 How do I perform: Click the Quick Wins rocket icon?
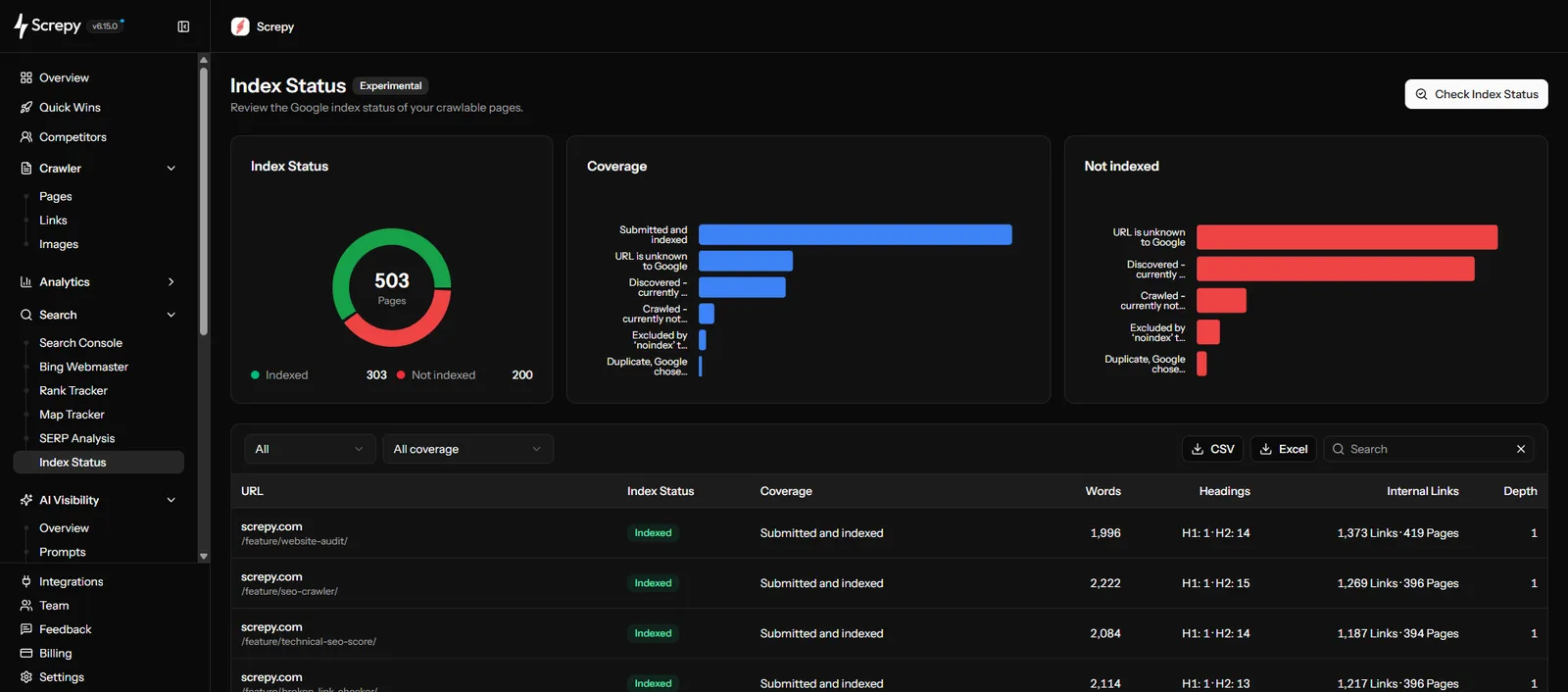click(x=26, y=107)
